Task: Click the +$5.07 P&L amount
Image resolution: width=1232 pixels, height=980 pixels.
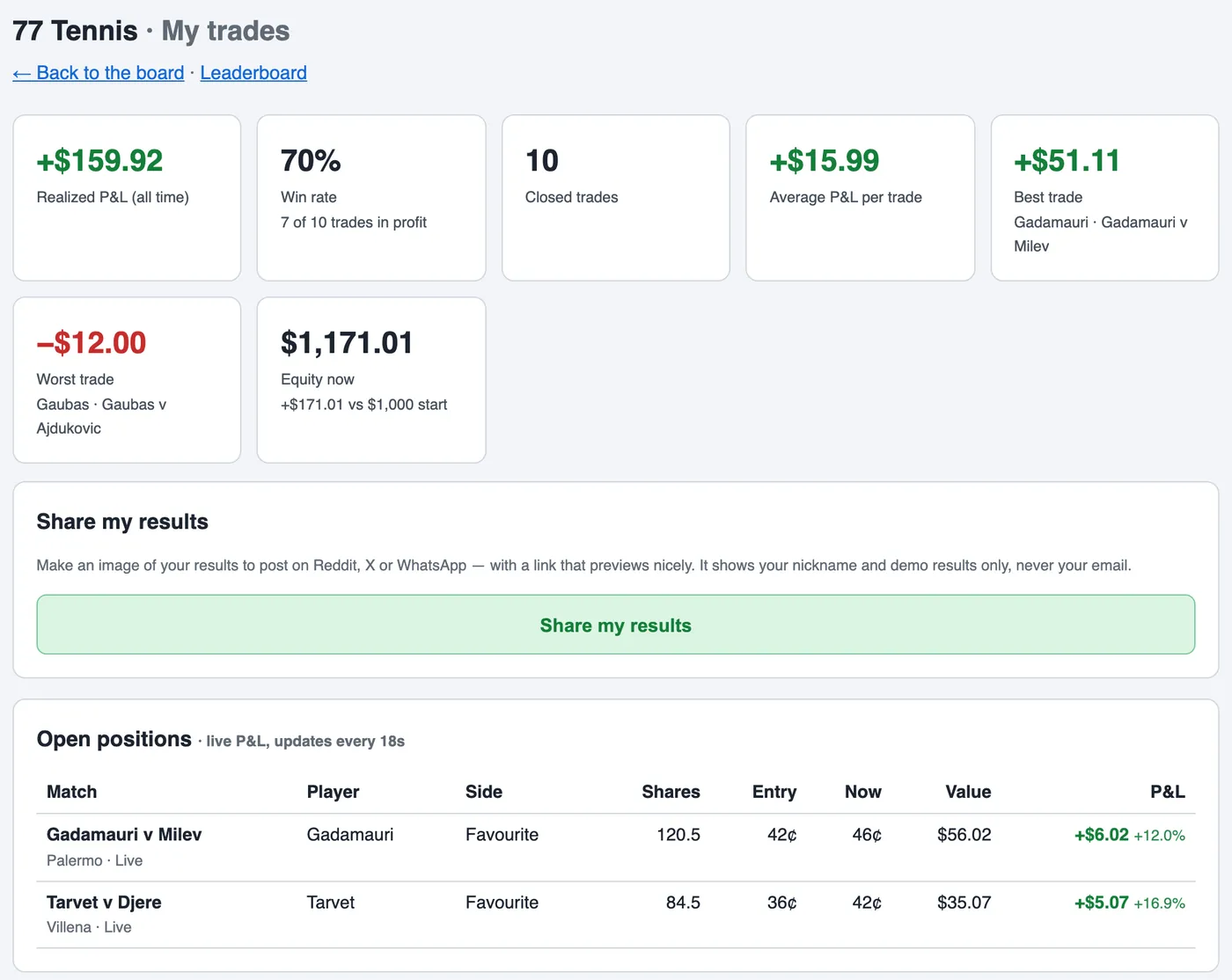Action: (x=1102, y=903)
